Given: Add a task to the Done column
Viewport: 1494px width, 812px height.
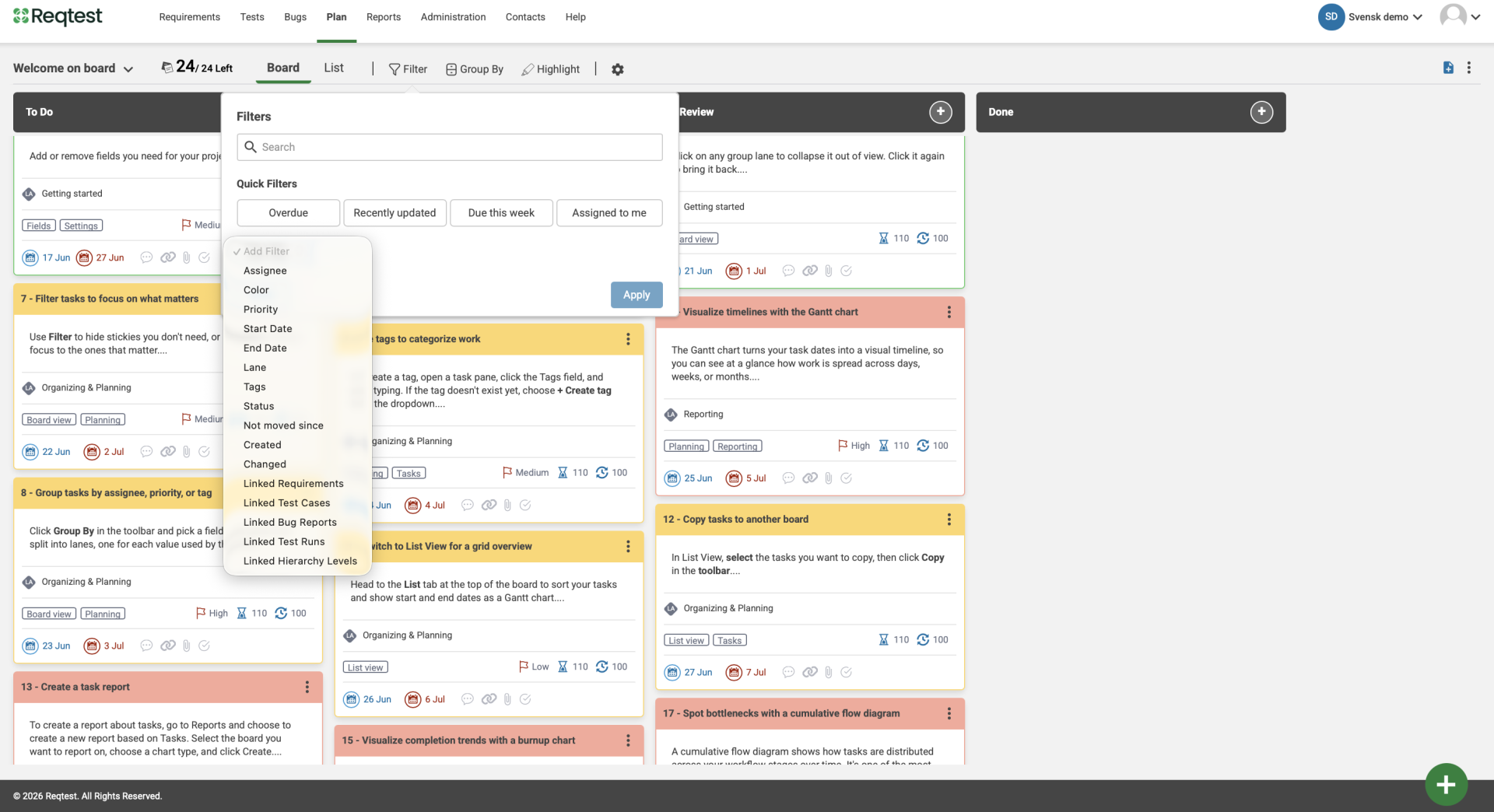Looking at the screenshot, I should [x=1261, y=112].
